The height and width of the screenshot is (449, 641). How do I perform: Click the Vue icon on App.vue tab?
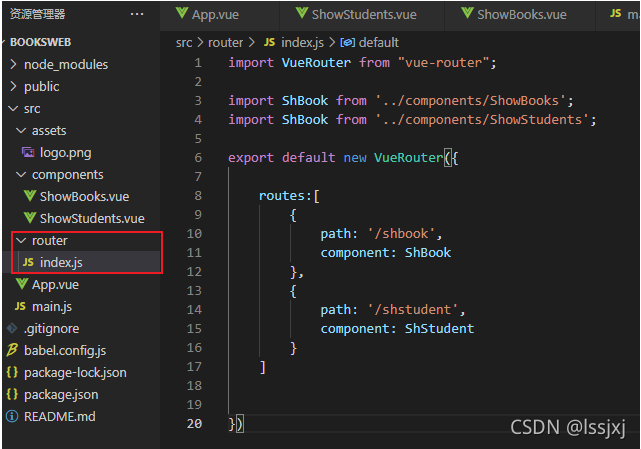click(x=182, y=13)
